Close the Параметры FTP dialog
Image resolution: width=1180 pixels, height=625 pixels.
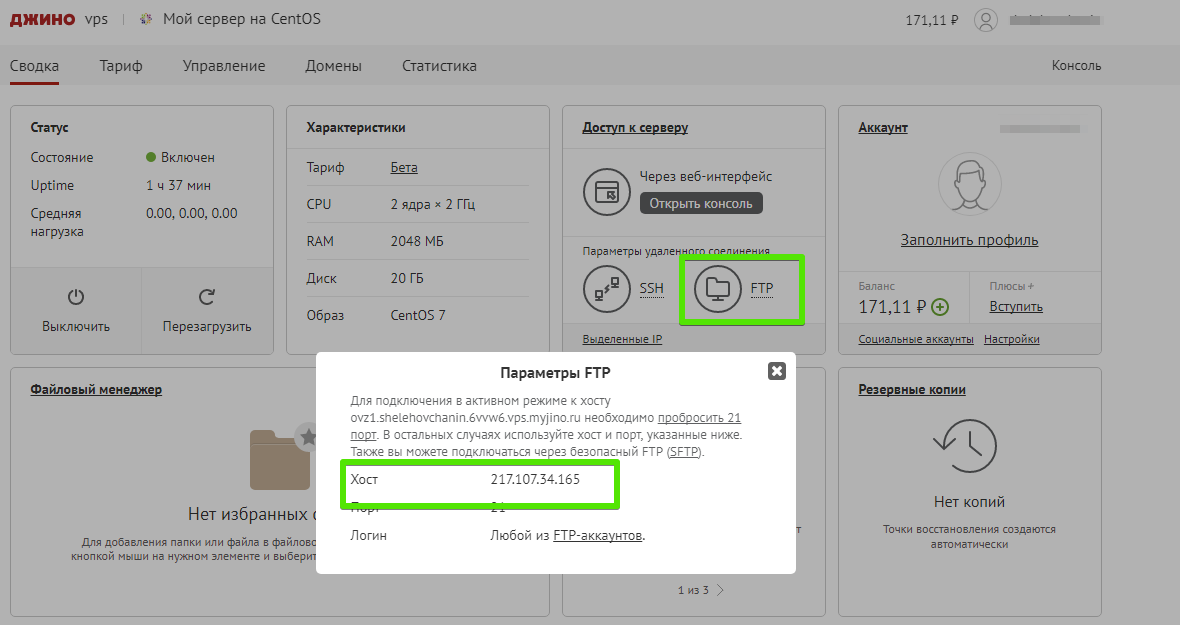[777, 370]
